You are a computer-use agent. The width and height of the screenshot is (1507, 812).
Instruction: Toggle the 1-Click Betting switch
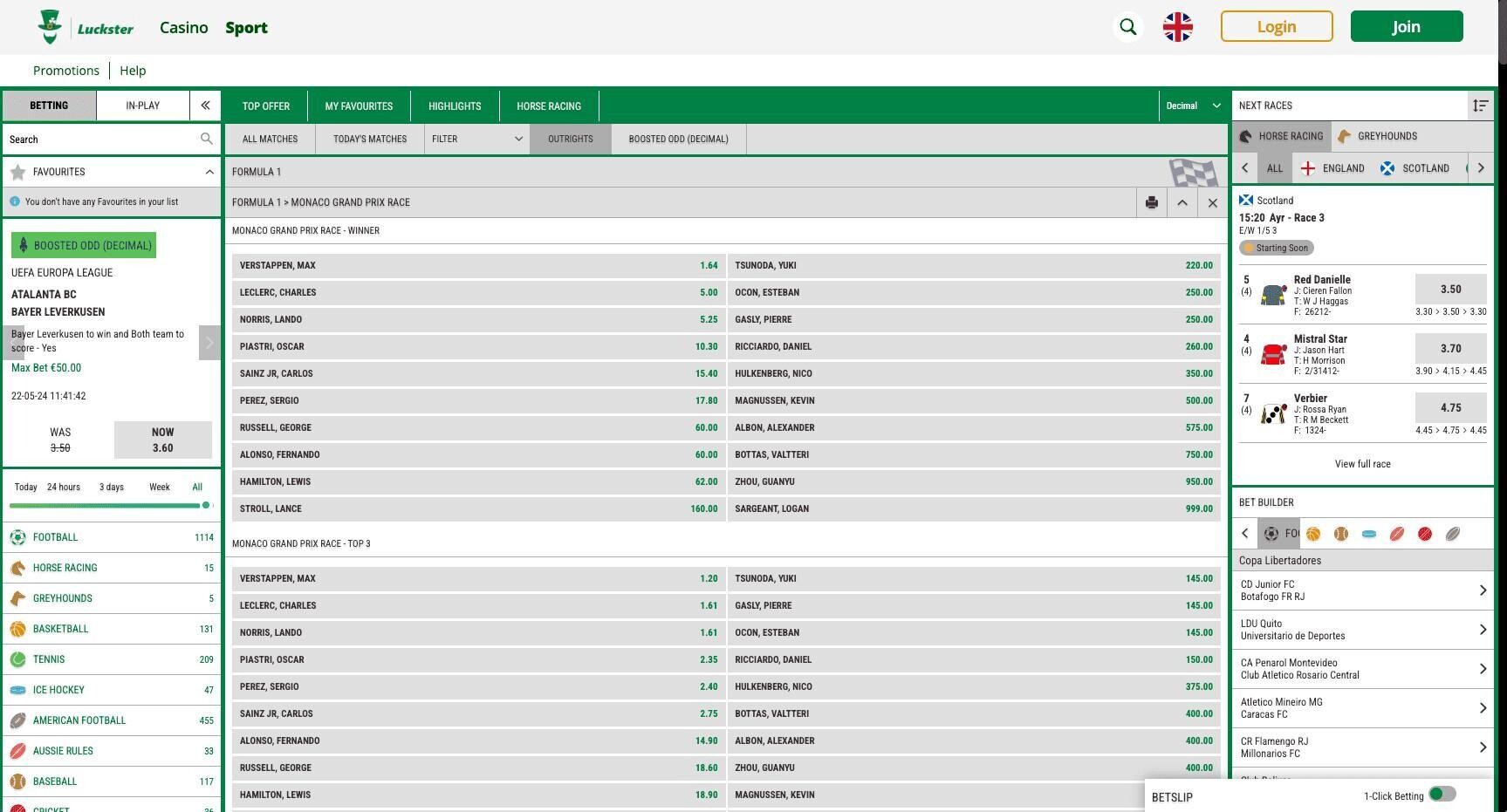1442,794
